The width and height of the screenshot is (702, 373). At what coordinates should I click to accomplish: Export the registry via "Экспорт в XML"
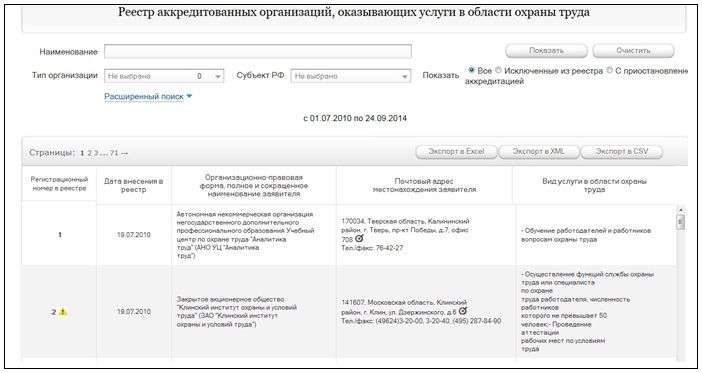point(539,151)
